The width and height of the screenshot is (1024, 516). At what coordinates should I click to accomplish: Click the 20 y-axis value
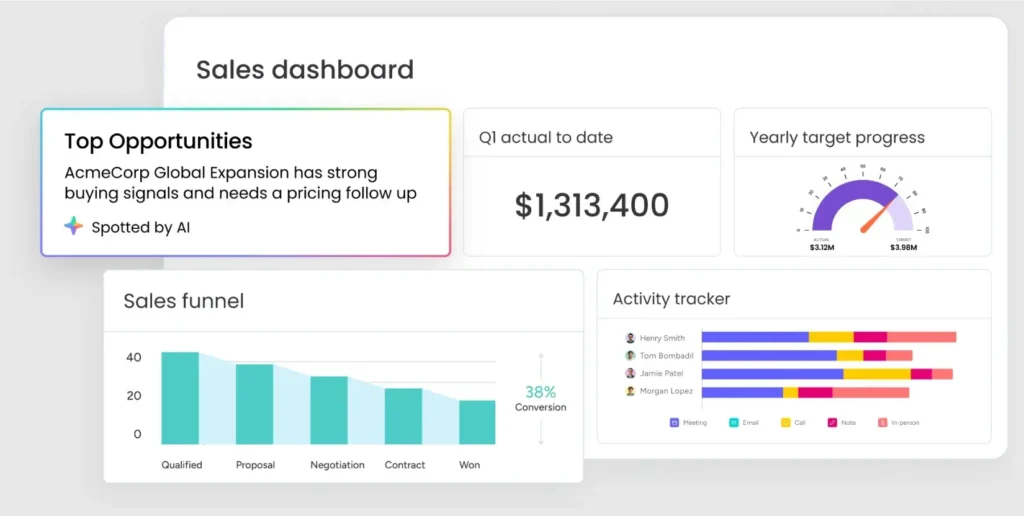tap(133, 396)
